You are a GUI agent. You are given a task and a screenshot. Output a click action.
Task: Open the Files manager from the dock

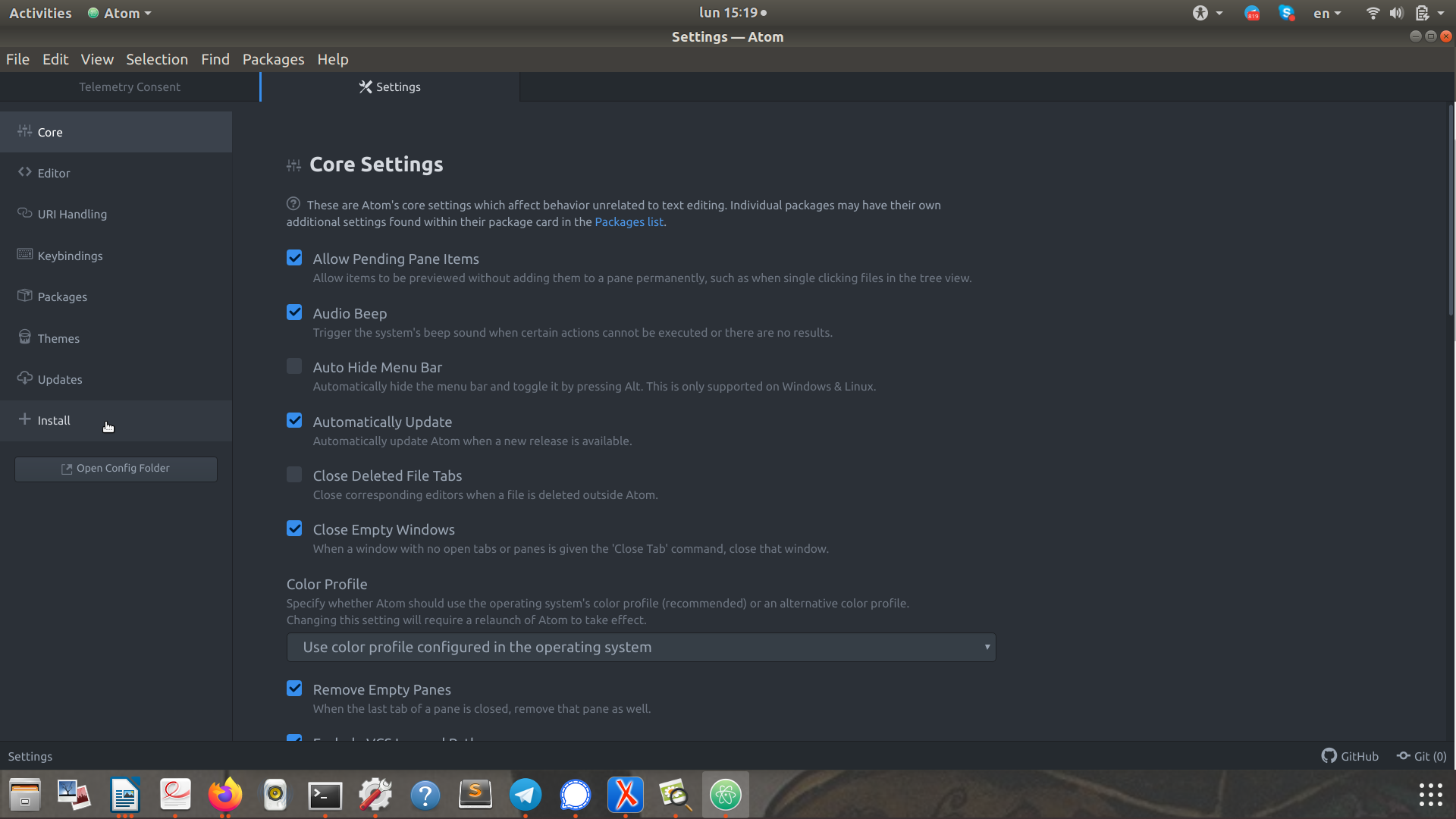pos(25,795)
